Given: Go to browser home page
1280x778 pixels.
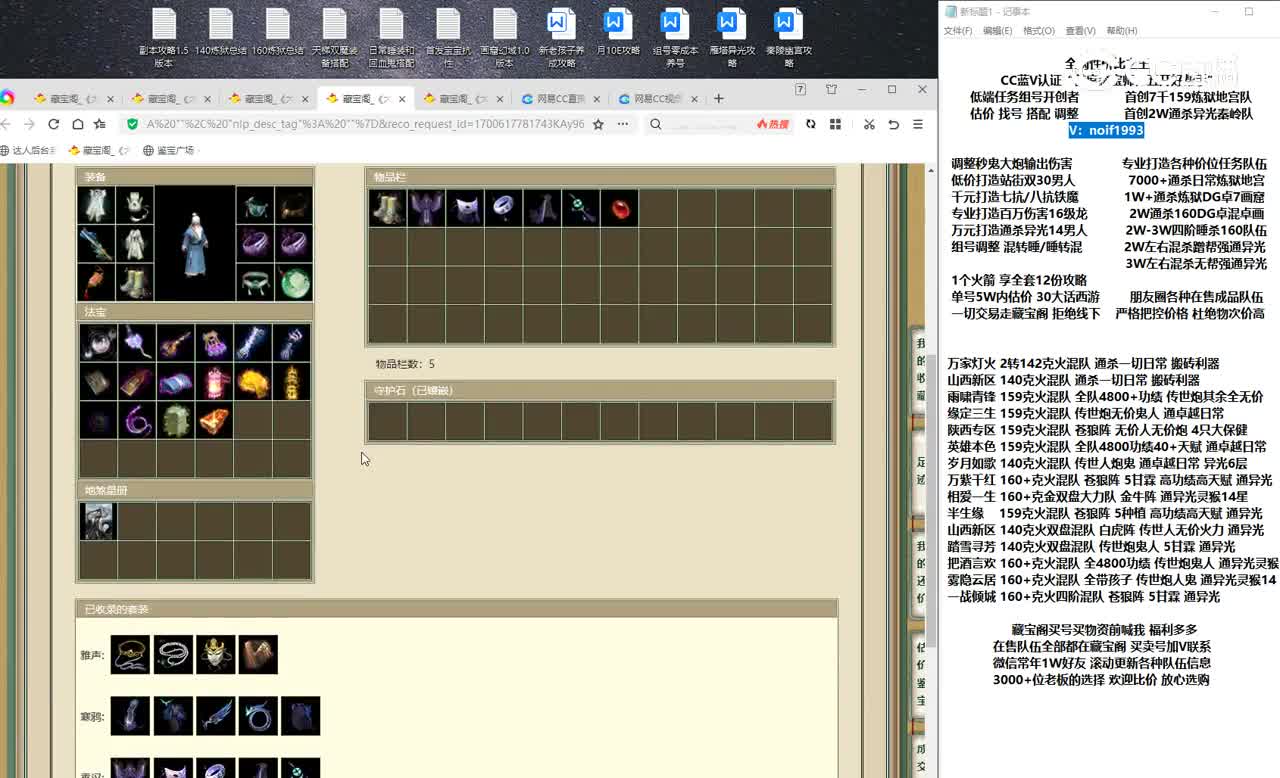Looking at the screenshot, I should (x=77, y=124).
